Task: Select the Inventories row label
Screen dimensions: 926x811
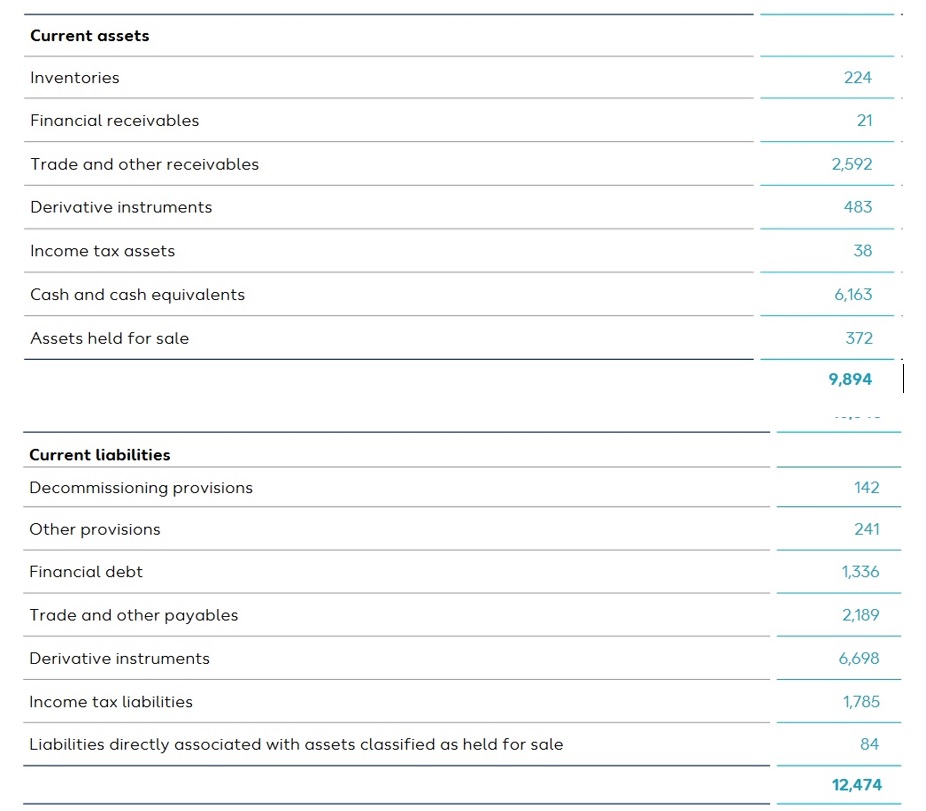Action: pyautogui.click(x=75, y=78)
